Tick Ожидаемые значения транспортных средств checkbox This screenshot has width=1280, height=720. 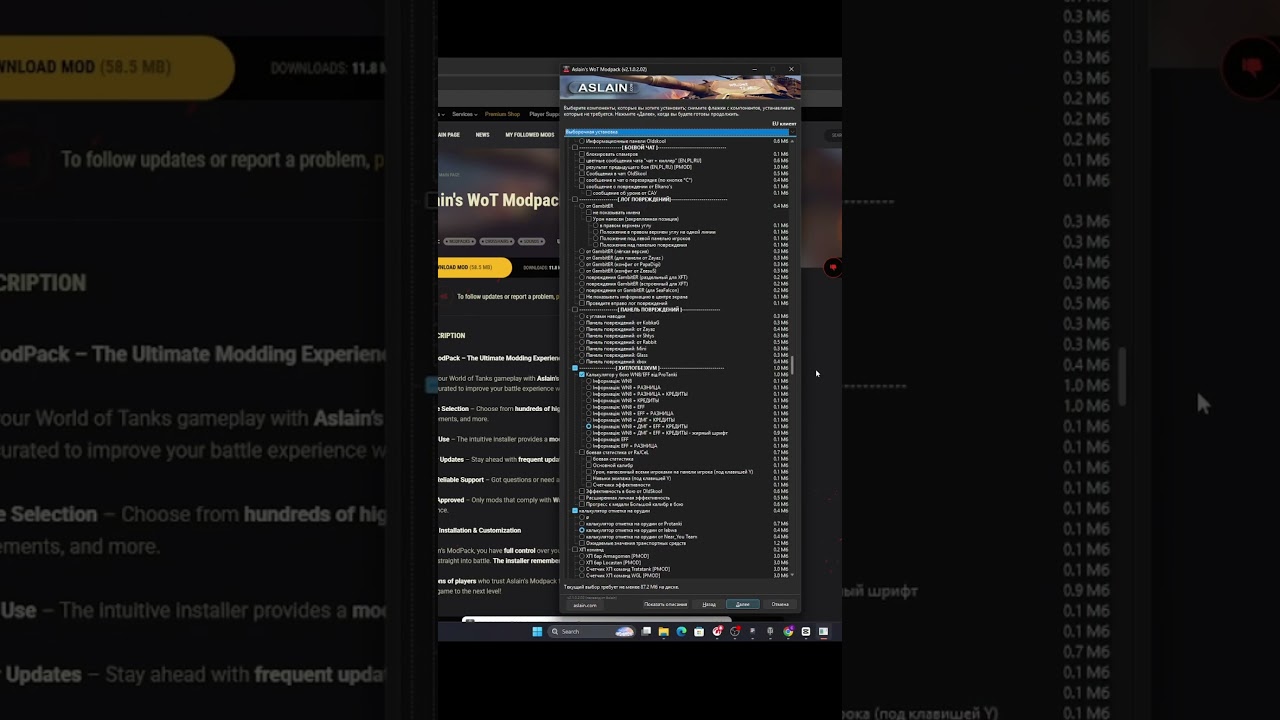[582, 543]
